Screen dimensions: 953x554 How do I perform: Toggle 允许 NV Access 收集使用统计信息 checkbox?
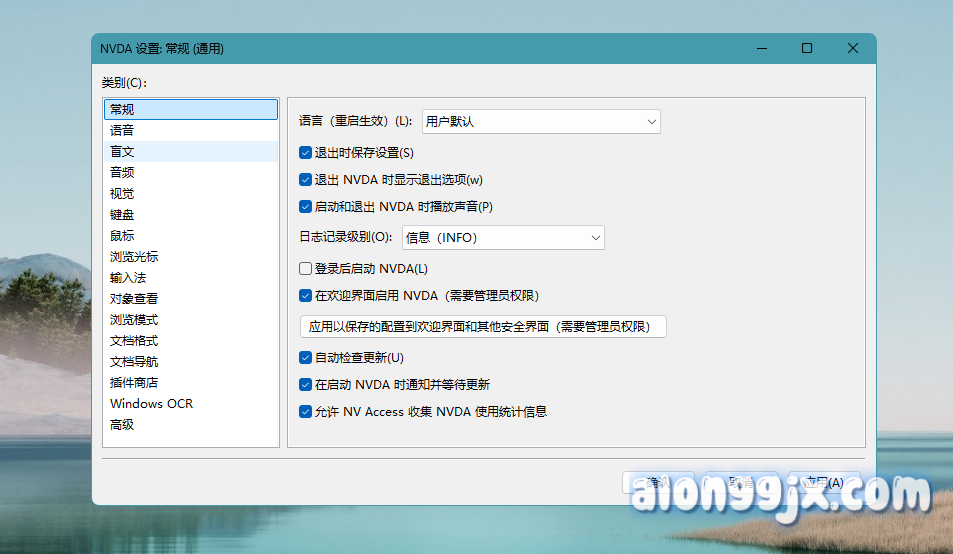[306, 411]
